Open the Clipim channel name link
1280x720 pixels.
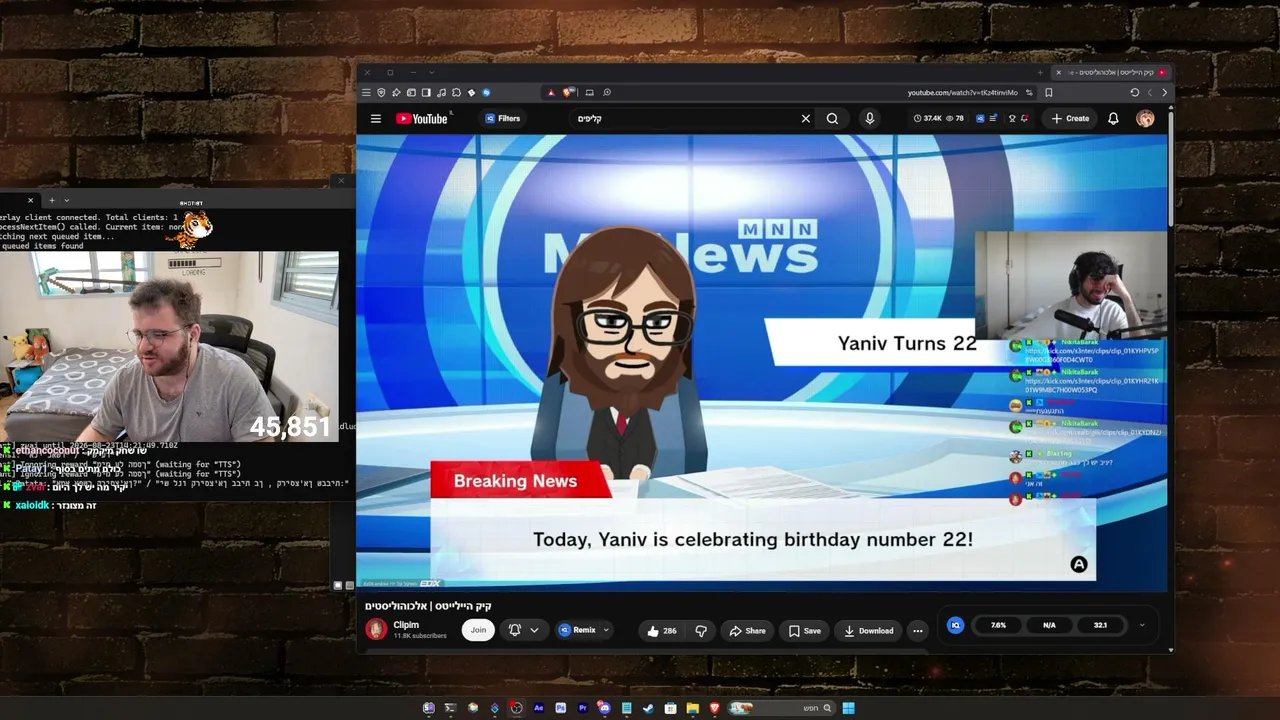click(x=406, y=625)
